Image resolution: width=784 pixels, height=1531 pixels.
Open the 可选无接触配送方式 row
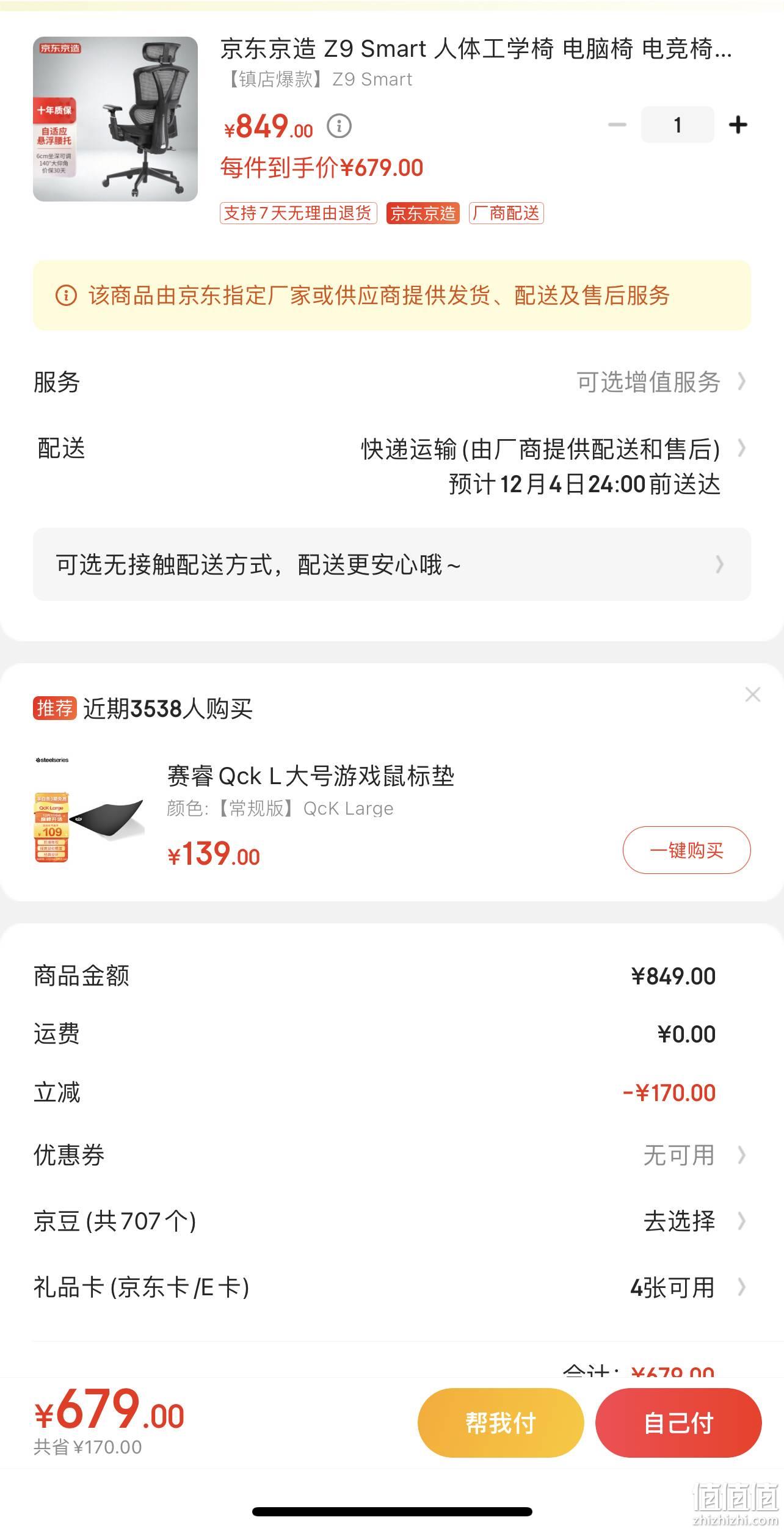[392, 564]
